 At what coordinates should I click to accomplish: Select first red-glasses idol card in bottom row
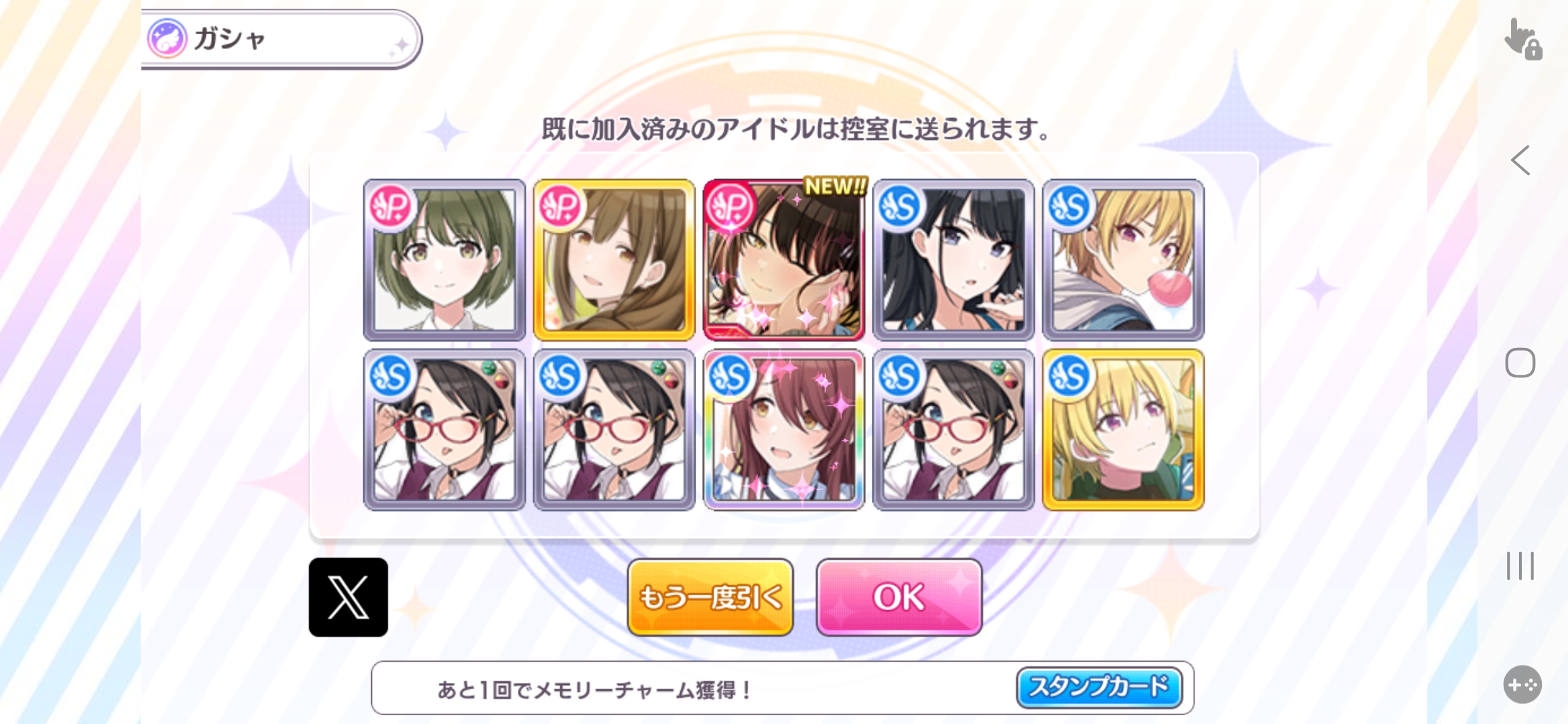point(444,430)
